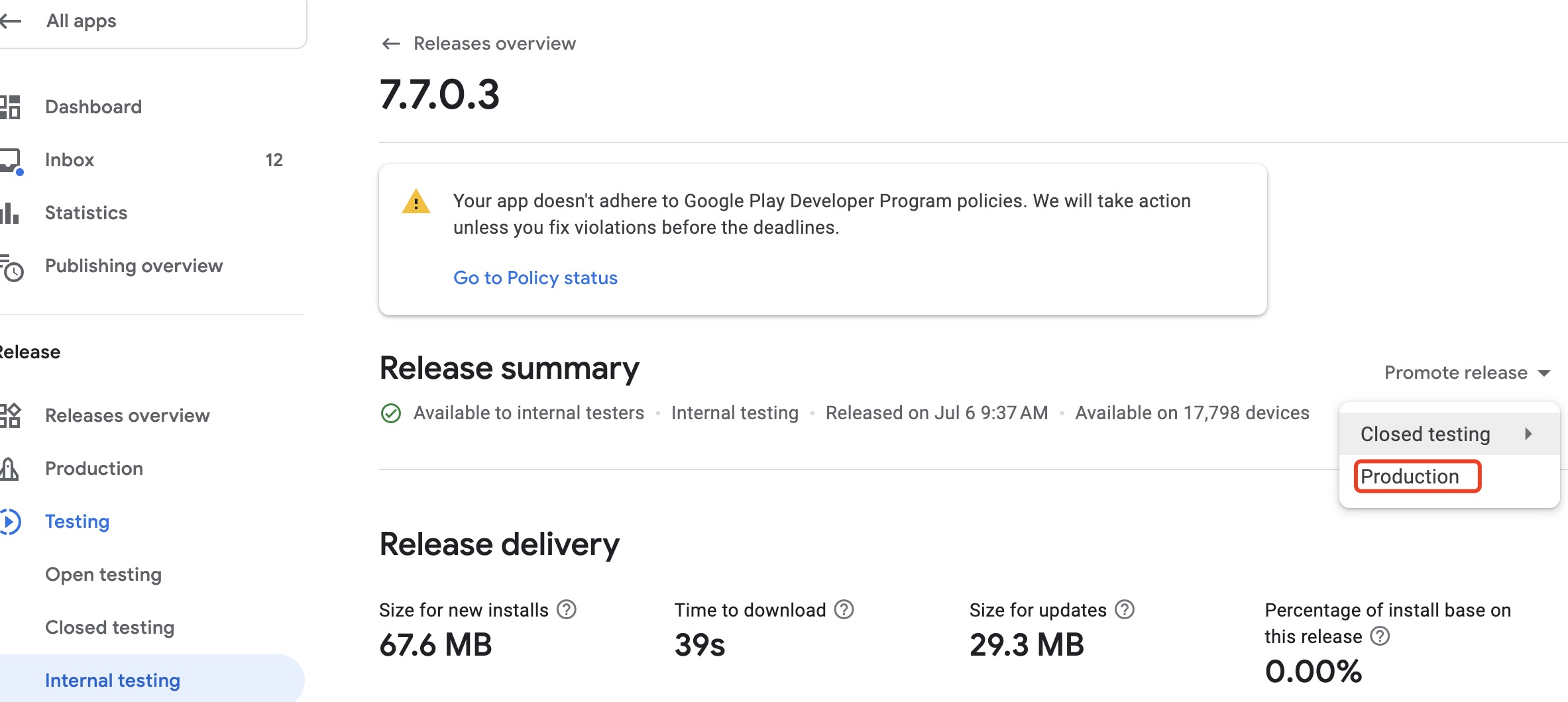The width and height of the screenshot is (1568, 702).
Task: Open Publishing overview in sidebar
Action: coord(134,266)
